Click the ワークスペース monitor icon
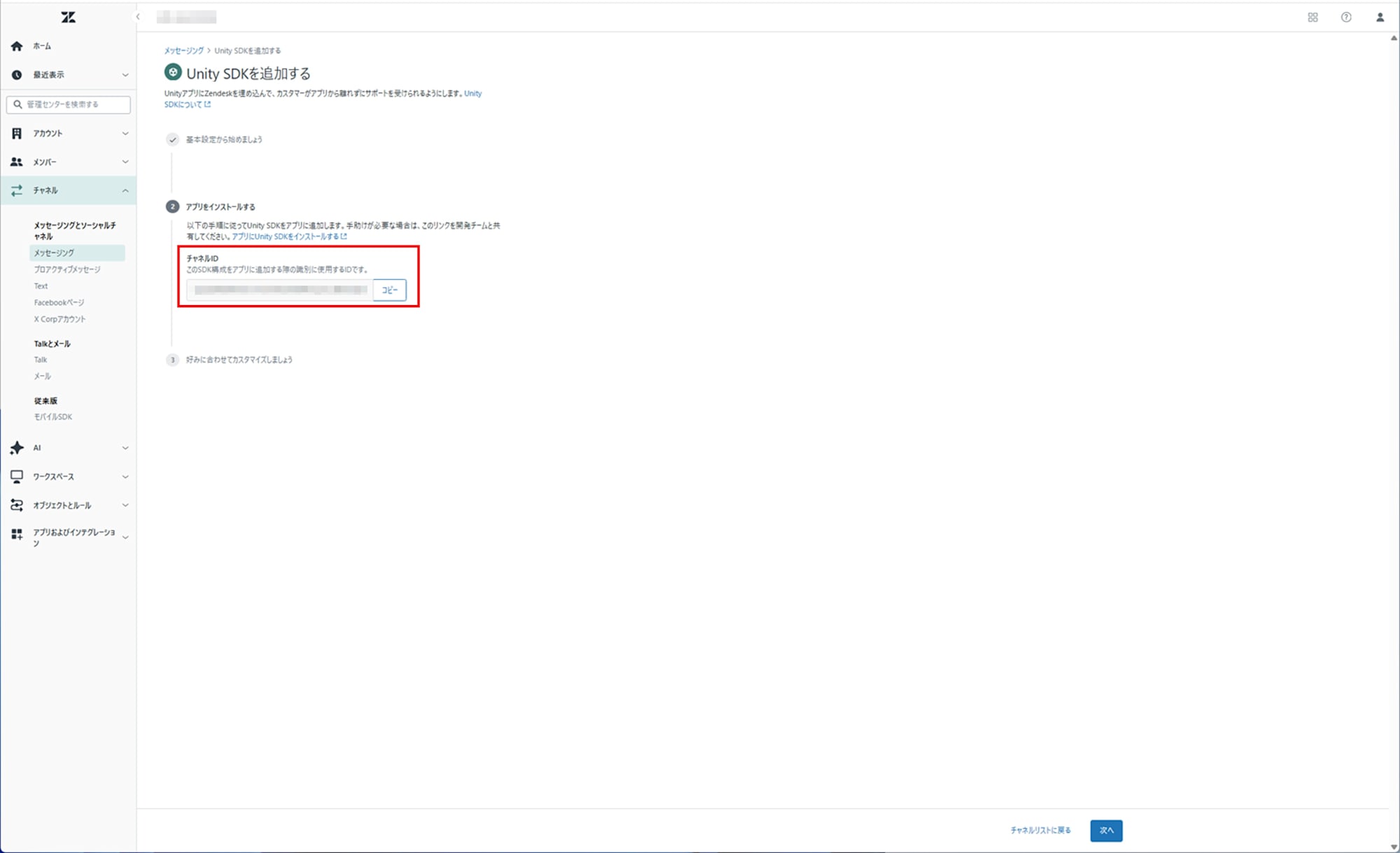 pos(17,477)
